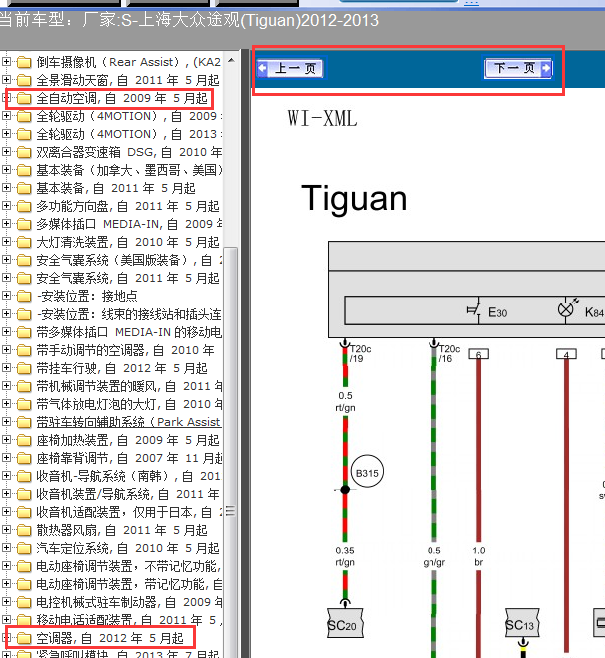The width and height of the screenshot is (605, 658).
Task: Click folder icon of 汽车定位系统
Action: point(24,548)
